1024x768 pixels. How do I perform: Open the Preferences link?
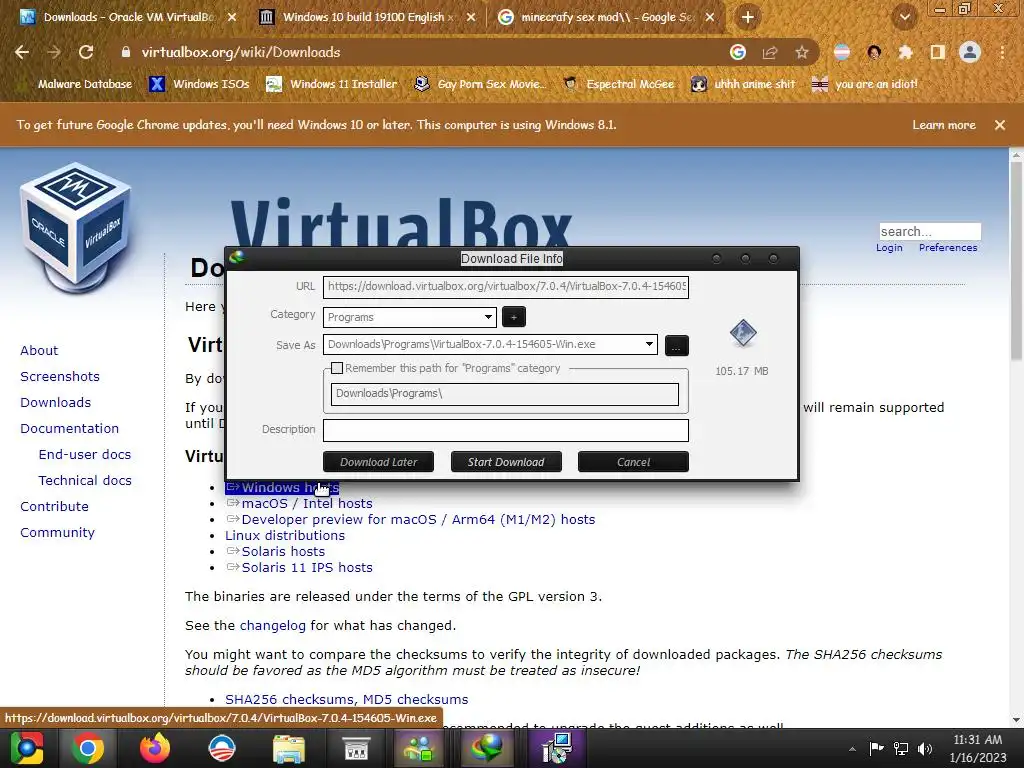948,248
